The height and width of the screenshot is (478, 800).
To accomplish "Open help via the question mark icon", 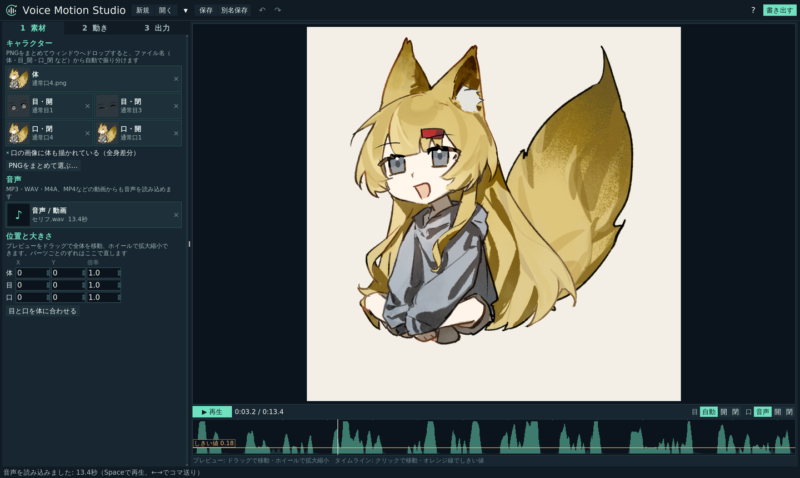I will [x=753, y=10].
